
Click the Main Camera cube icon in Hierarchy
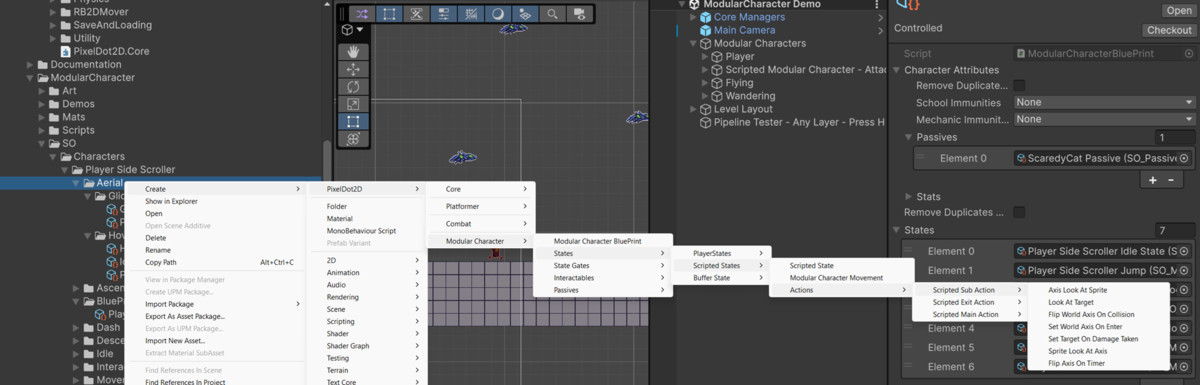tap(705, 30)
